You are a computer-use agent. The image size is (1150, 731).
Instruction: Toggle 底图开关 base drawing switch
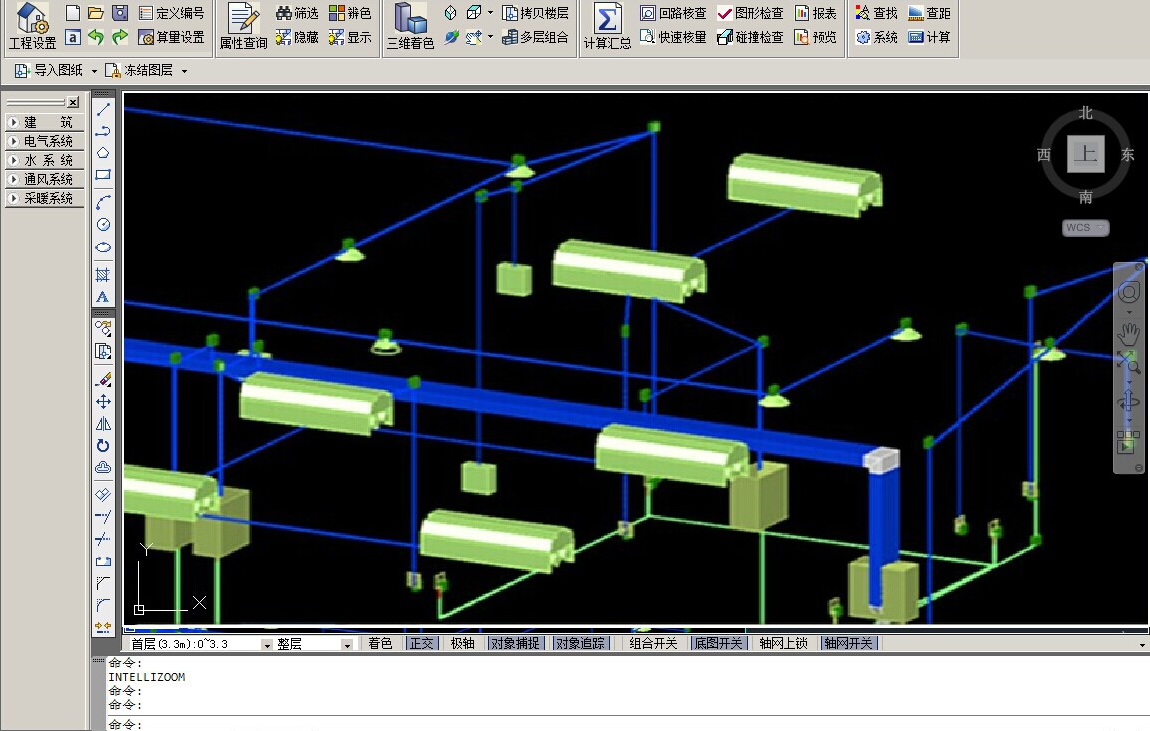(x=719, y=643)
